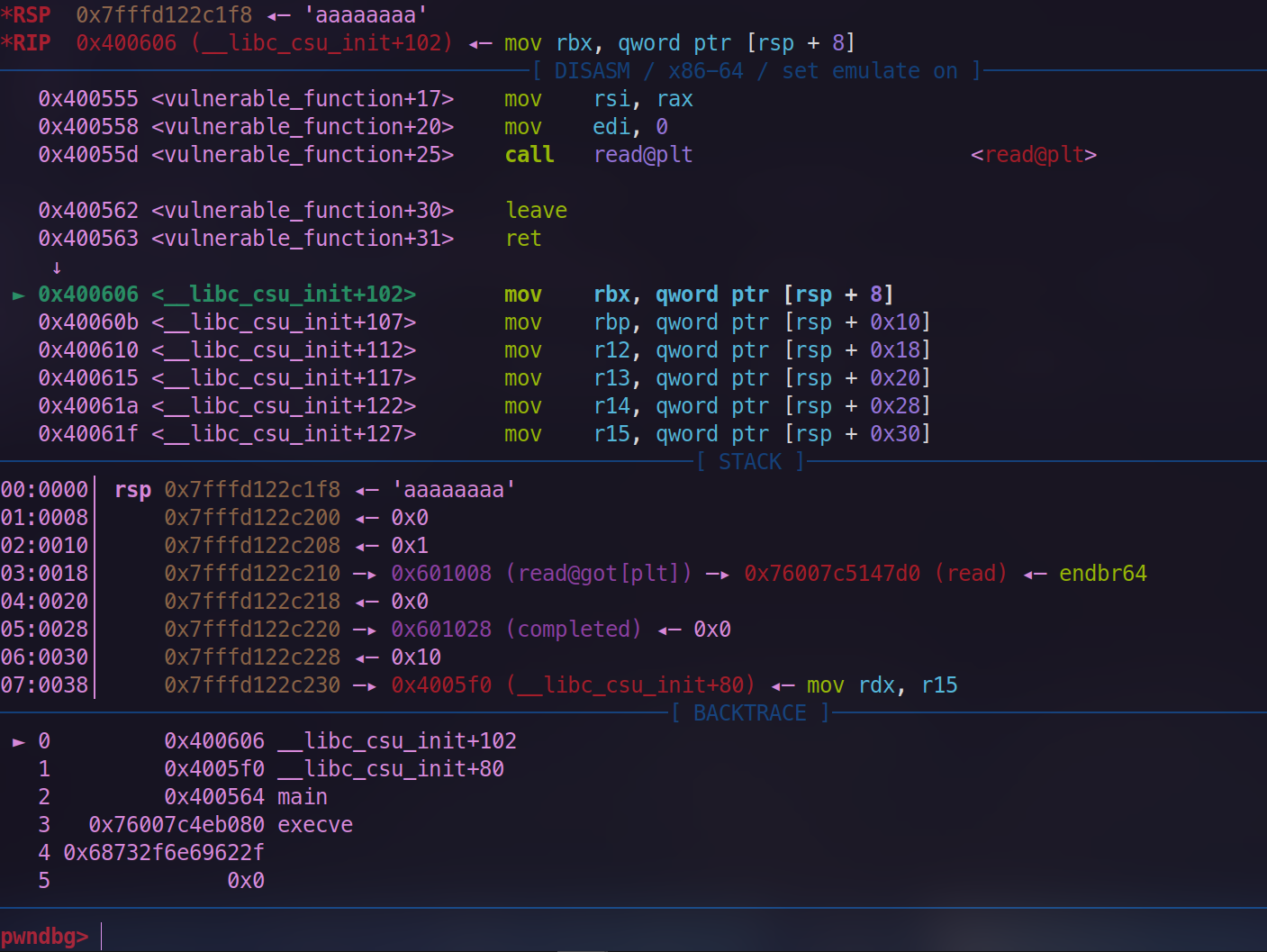Select the ret instruction line
This screenshot has height=952, width=1267.
(x=523, y=238)
